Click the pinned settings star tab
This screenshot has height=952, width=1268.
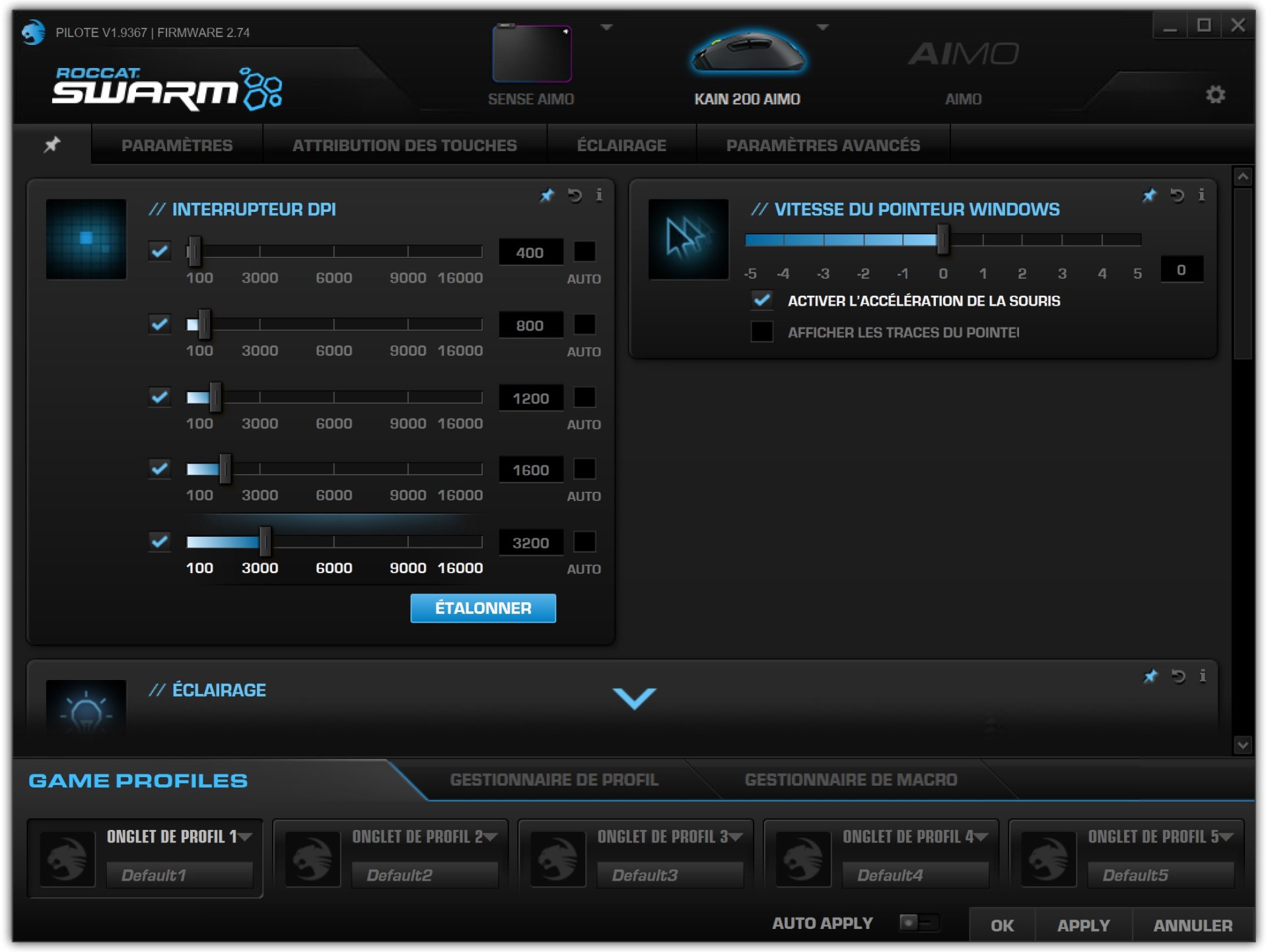52,144
